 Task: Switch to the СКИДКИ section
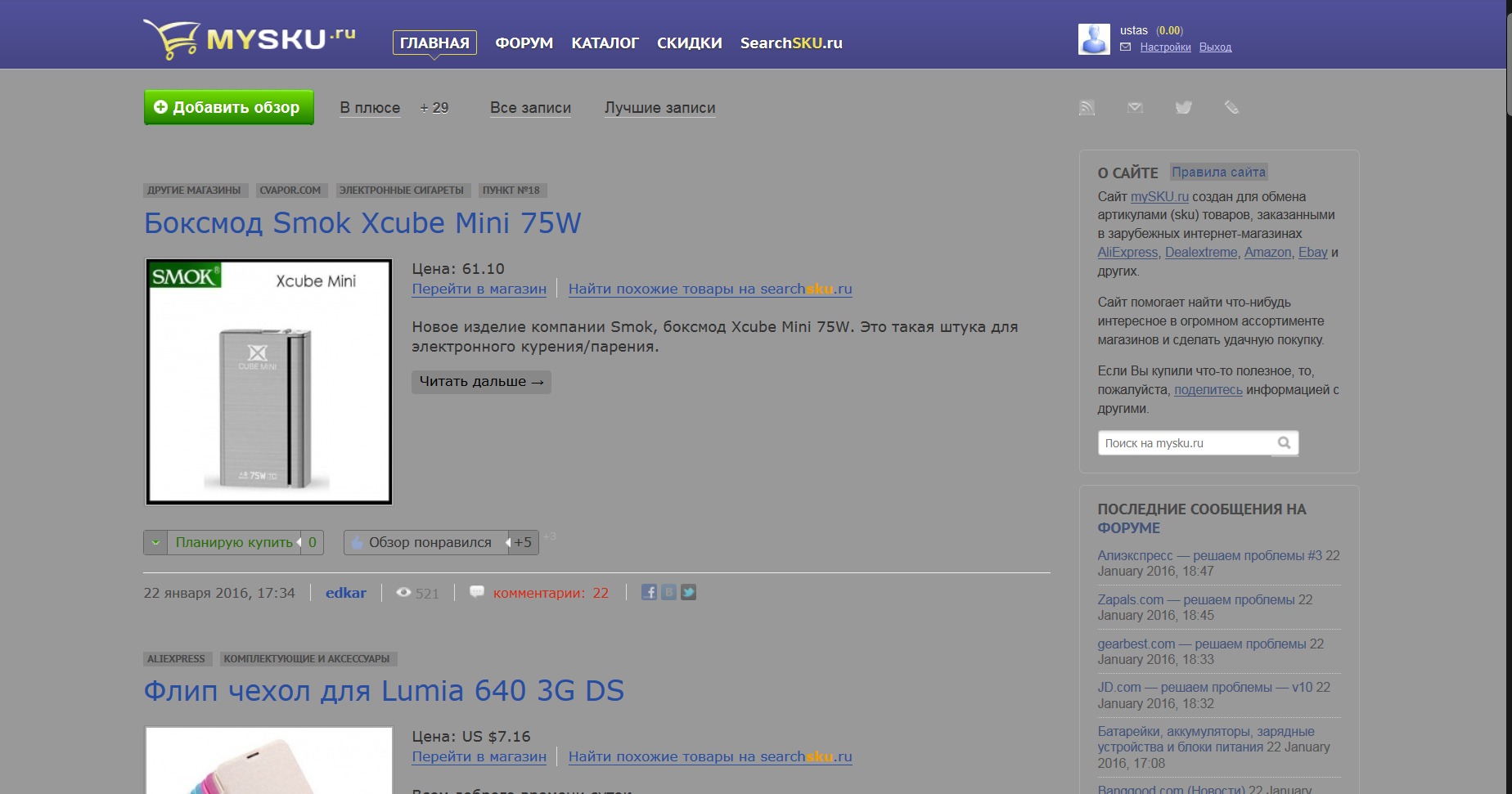pyautogui.click(x=689, y=43)
